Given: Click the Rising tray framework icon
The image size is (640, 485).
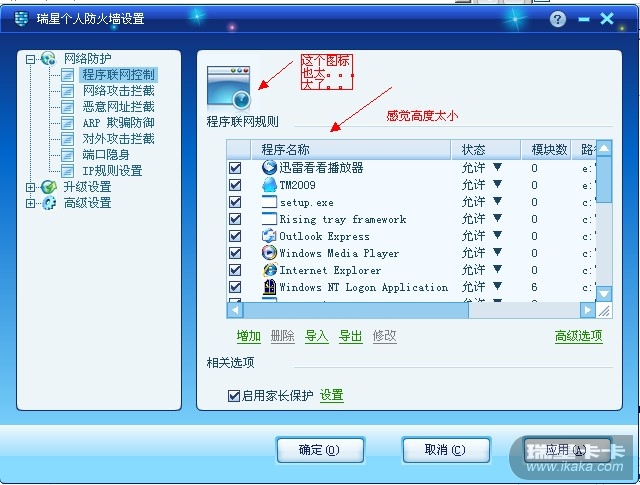Looking at the screenshot, I should [x=269, y=218].
